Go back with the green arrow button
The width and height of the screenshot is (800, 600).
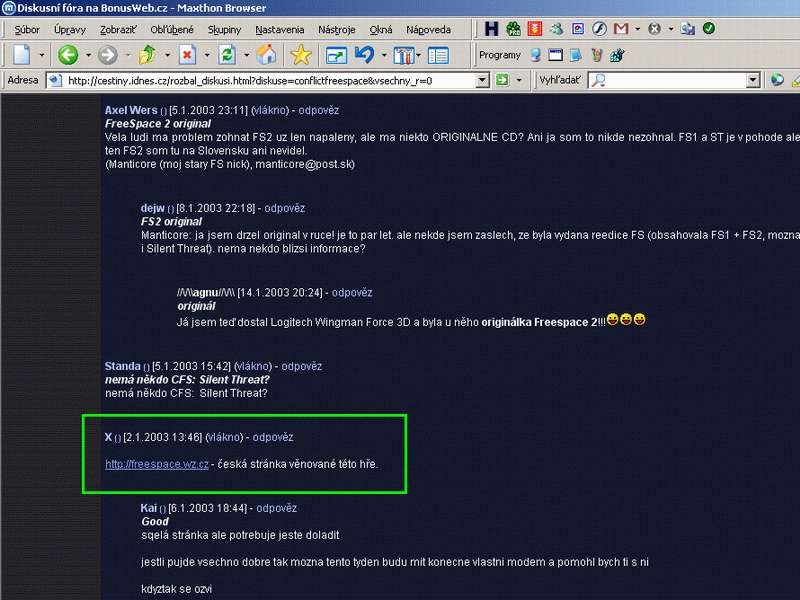tap(68, 55)
